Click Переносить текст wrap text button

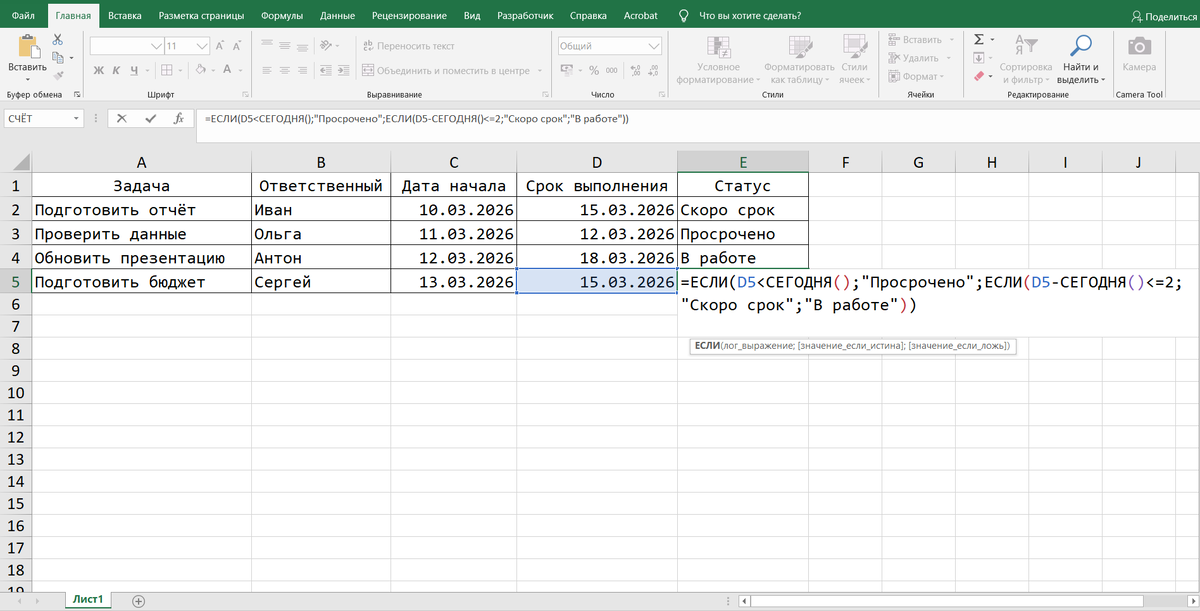tap(408, 46)
